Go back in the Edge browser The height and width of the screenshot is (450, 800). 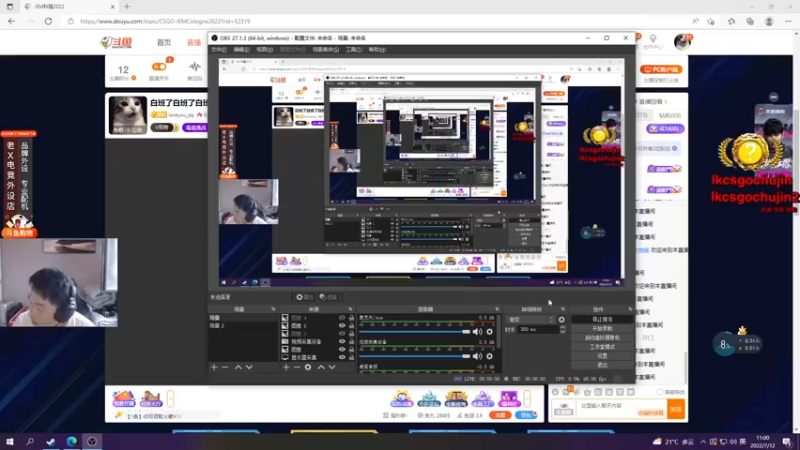[x=11, y=21]
